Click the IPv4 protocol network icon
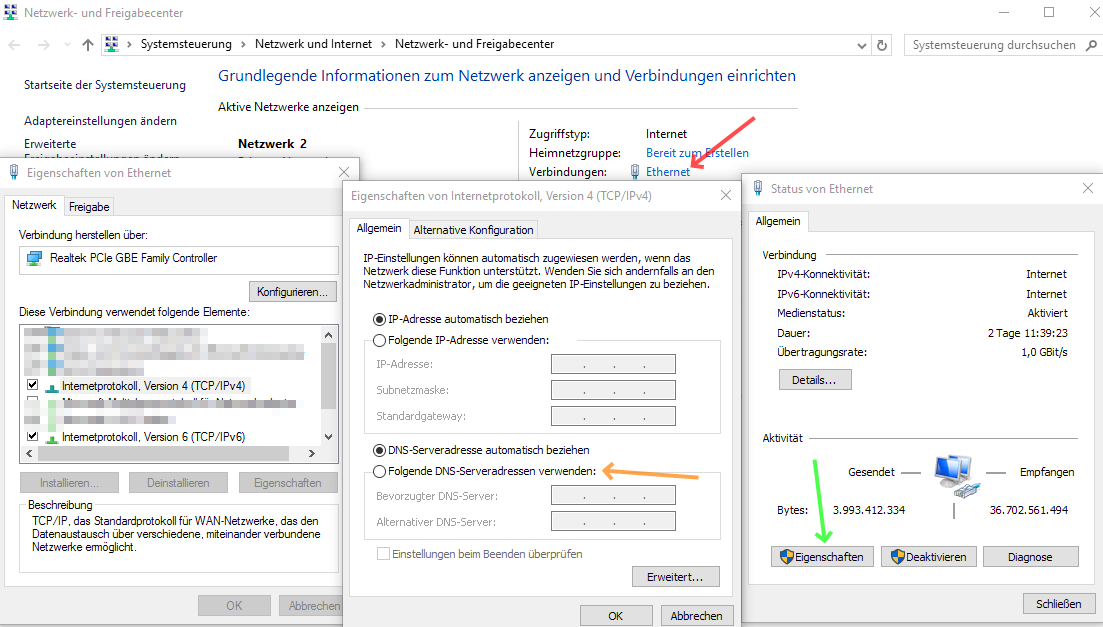1103x627 pixels. [51, 386]
